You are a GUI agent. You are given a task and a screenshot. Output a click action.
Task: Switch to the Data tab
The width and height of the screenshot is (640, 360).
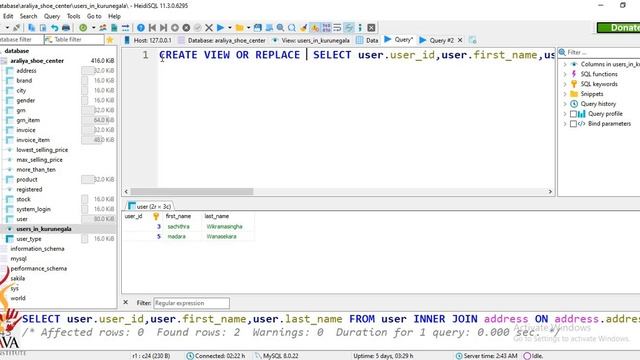367,40
